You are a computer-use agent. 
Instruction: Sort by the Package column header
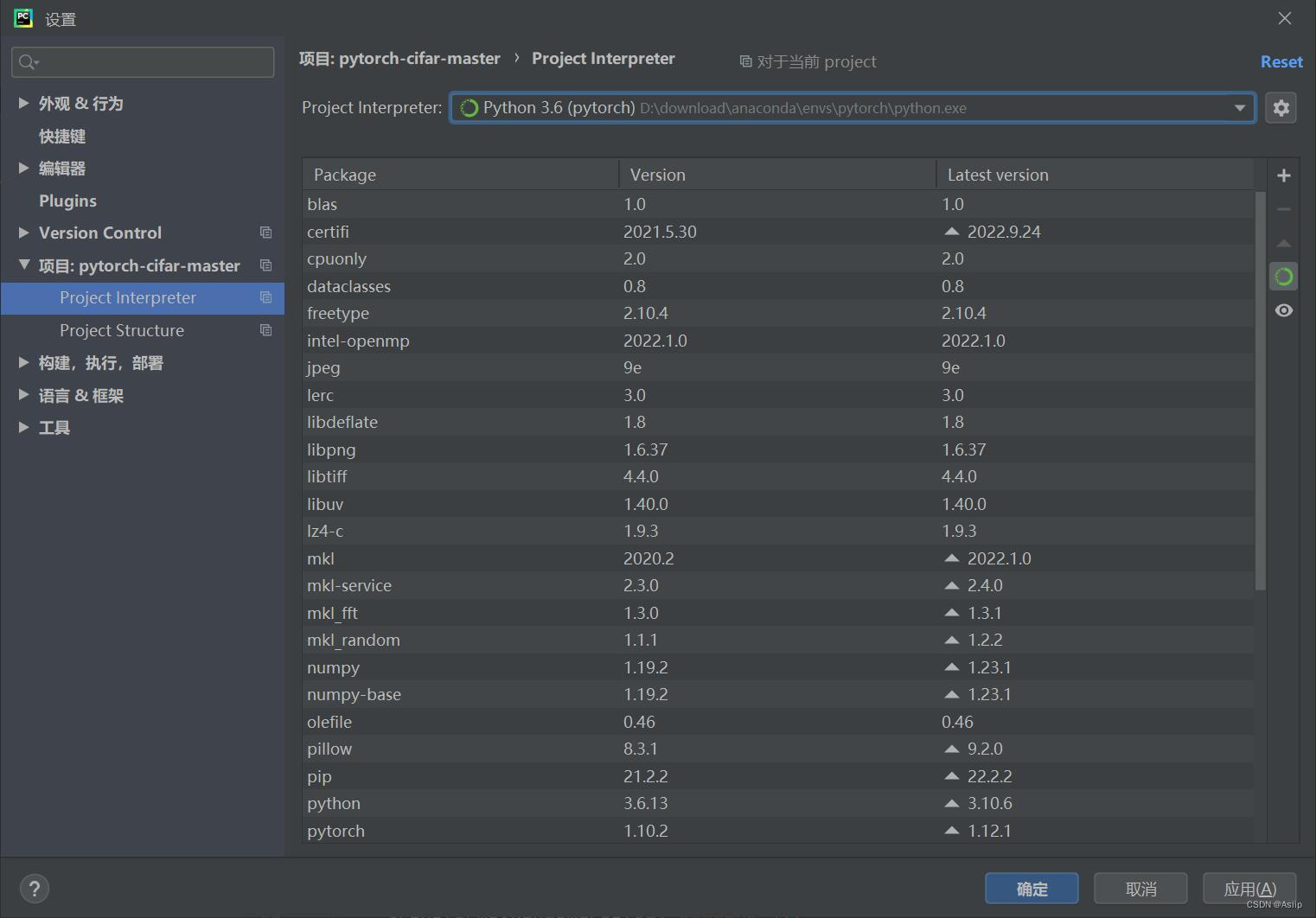click(x=461, y=175)
